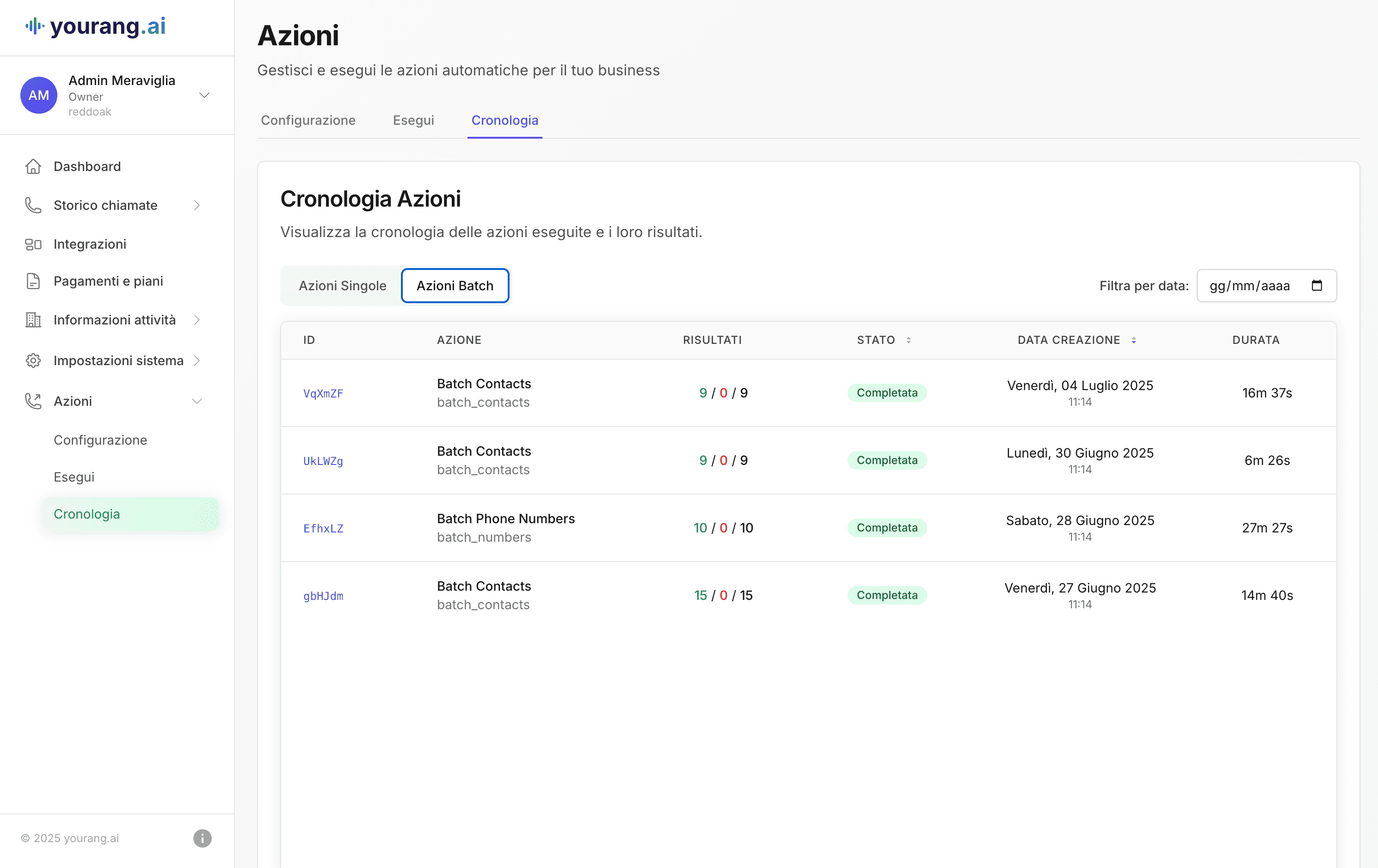Open batch action ID VqXmZF
The height and width of the screenshot is (868, 1378).
[x=323, y=393]
